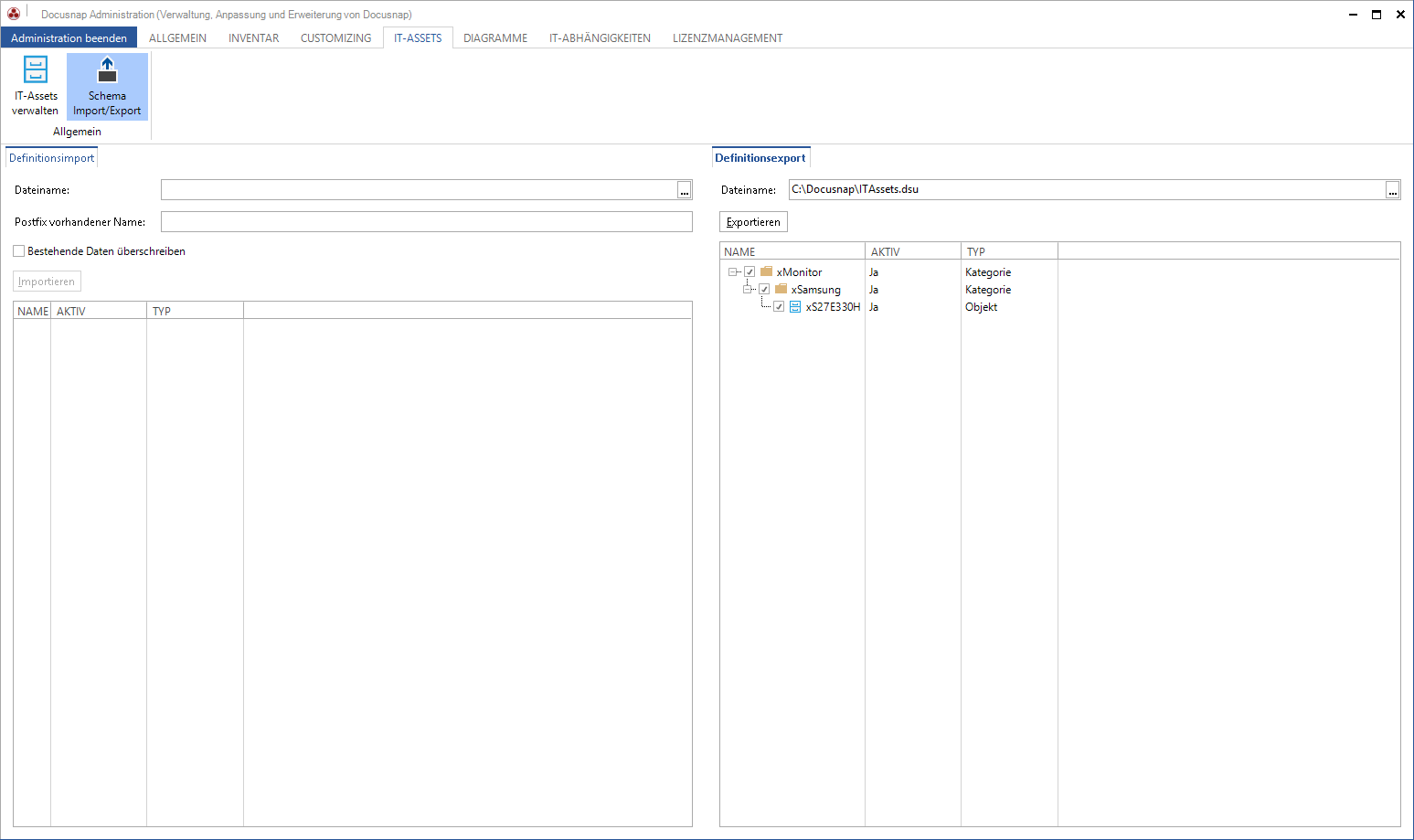Open the INVENTAR ribbon tab
1414x840 pixels.
click(253, 38)
